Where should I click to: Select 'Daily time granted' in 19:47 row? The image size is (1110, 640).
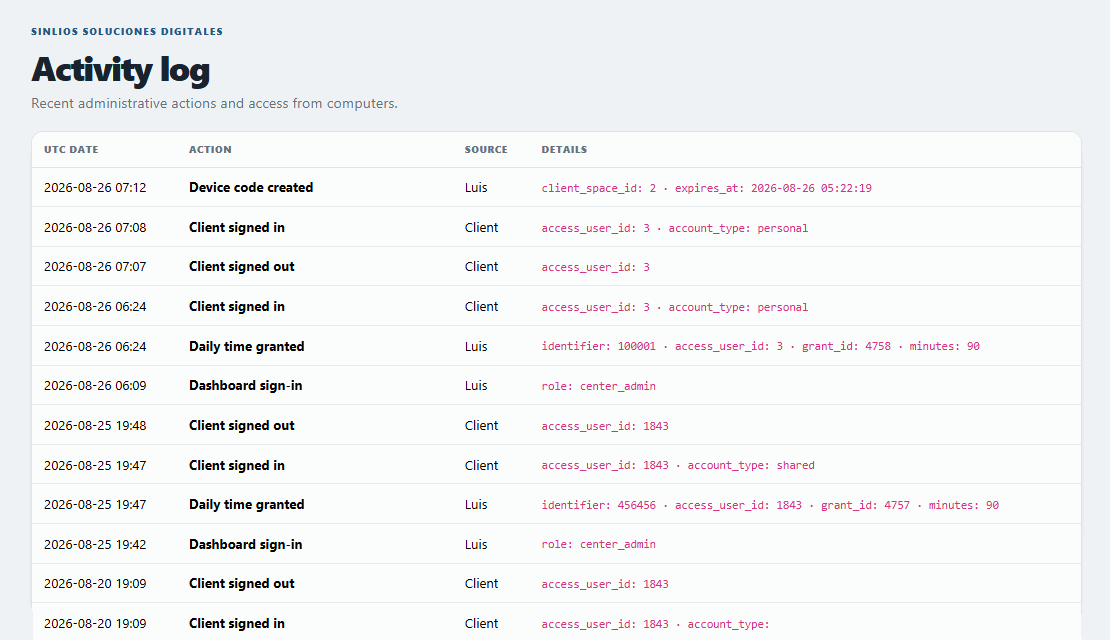[246, 505]
